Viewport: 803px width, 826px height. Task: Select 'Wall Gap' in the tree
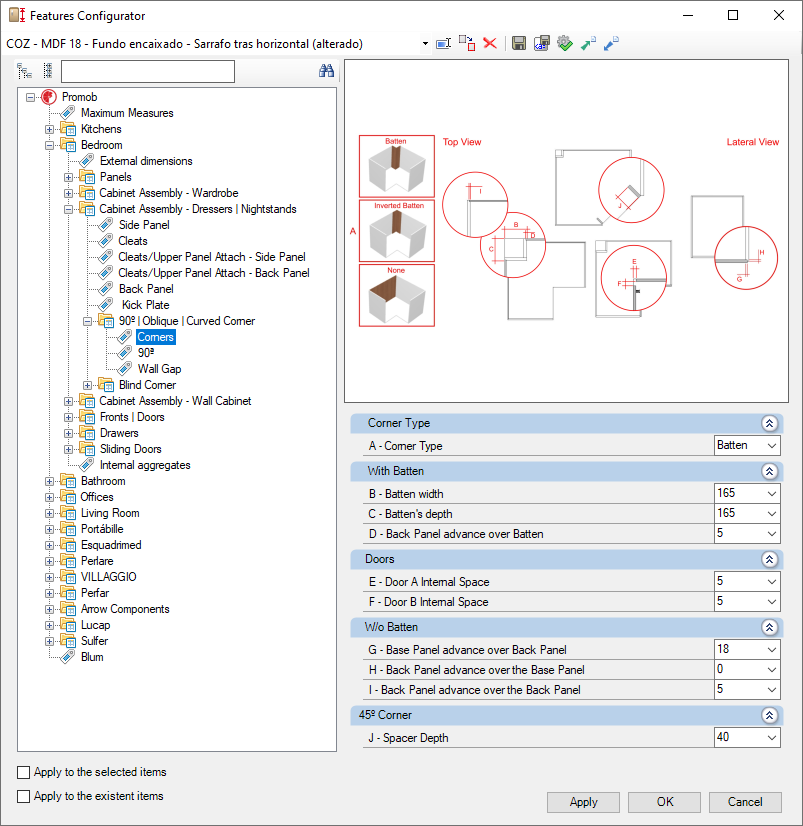click(159, 369)
